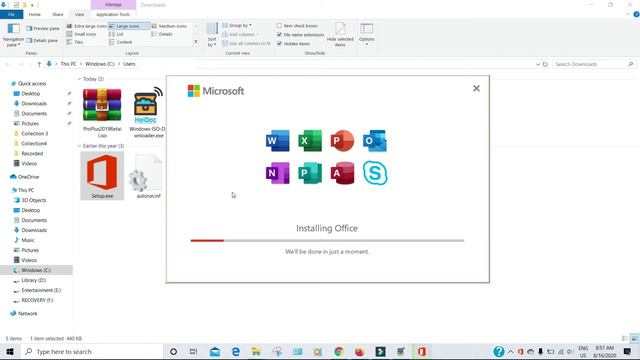Click the OneNote icon in Office installer

point(278,173)
